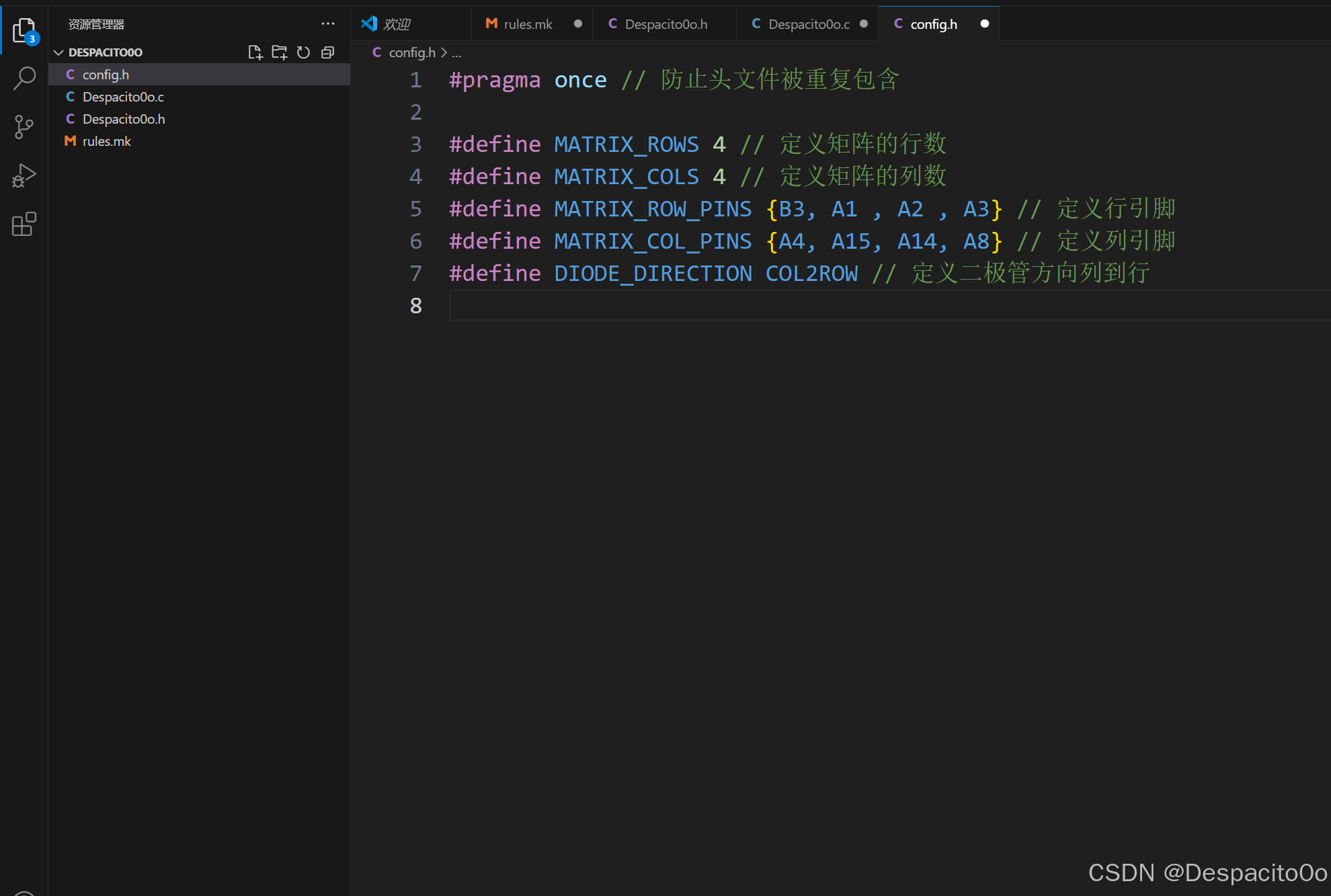The image size is (1331, 896).
Task: Open the Explorer view in activity bar
Action: pyautogui.click(x=24, y=30)
